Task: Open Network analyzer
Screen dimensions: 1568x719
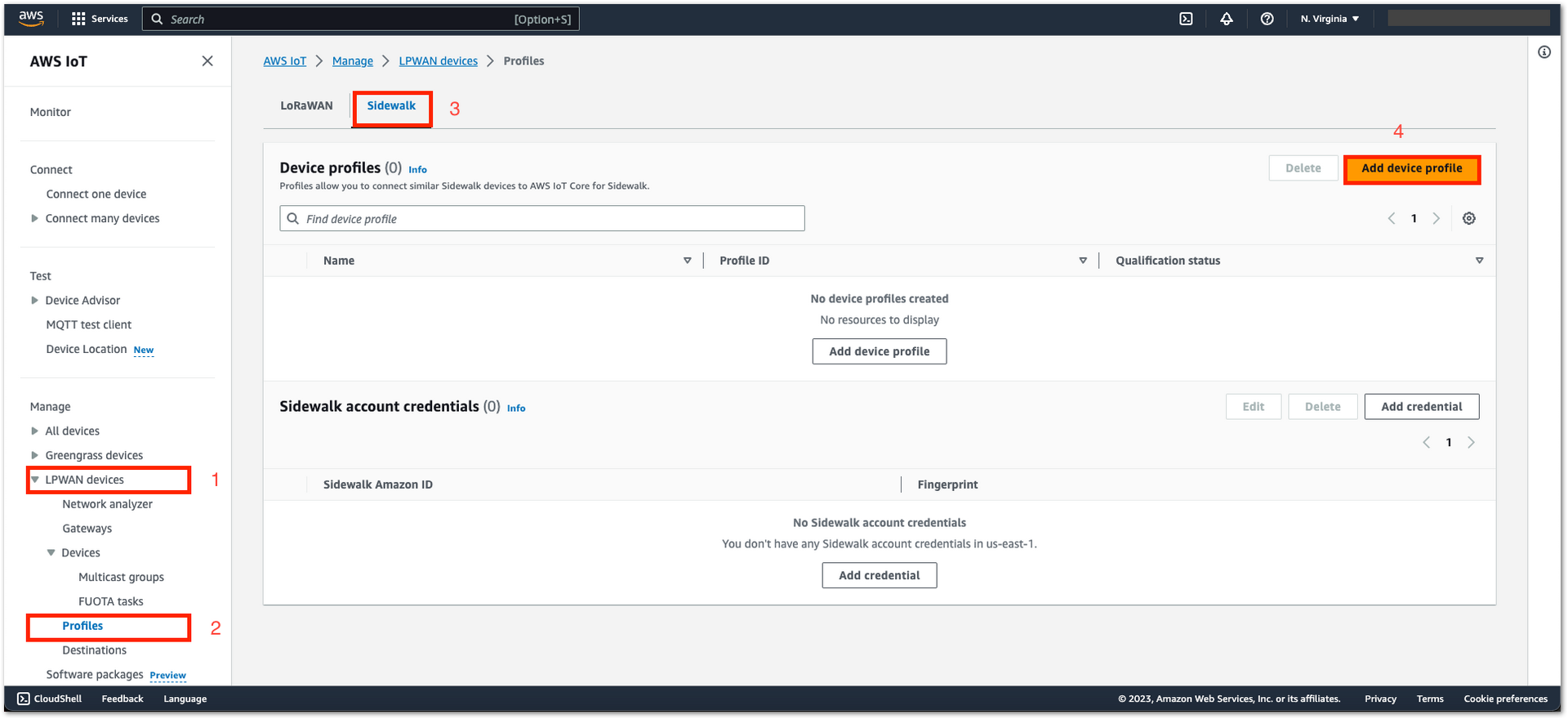Action: [107, 504]
